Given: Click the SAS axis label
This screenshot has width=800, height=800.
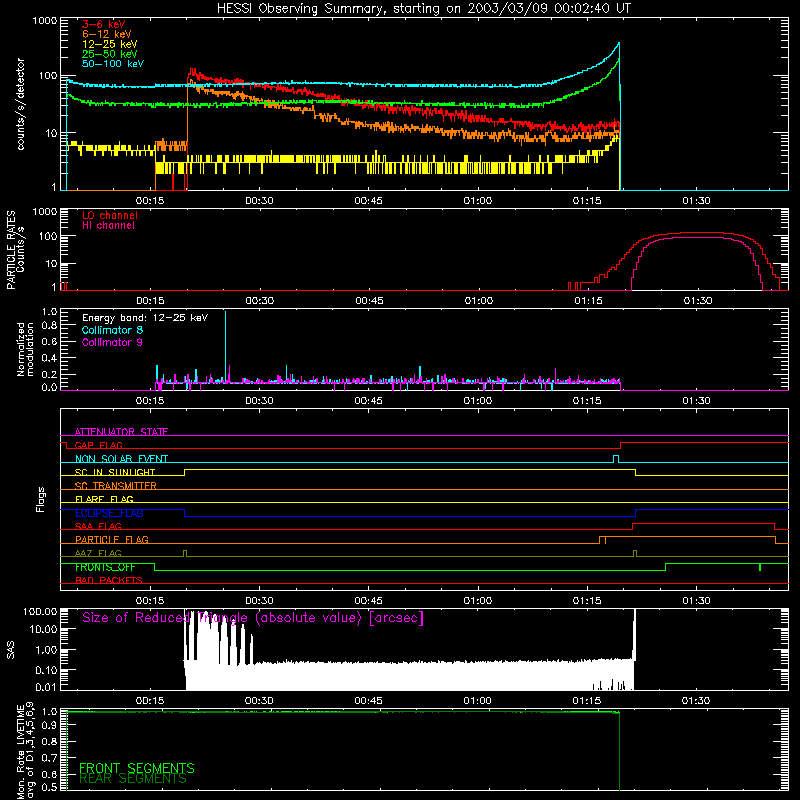Looking at the screenshot, I should [x=10, y=650].
